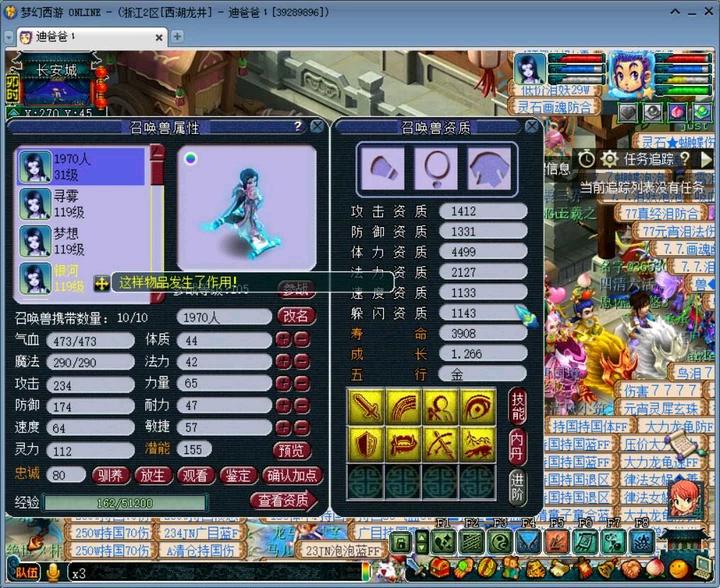
Task: Use the F8 blue shortcut slot
Action: click(x=641, y=542)
